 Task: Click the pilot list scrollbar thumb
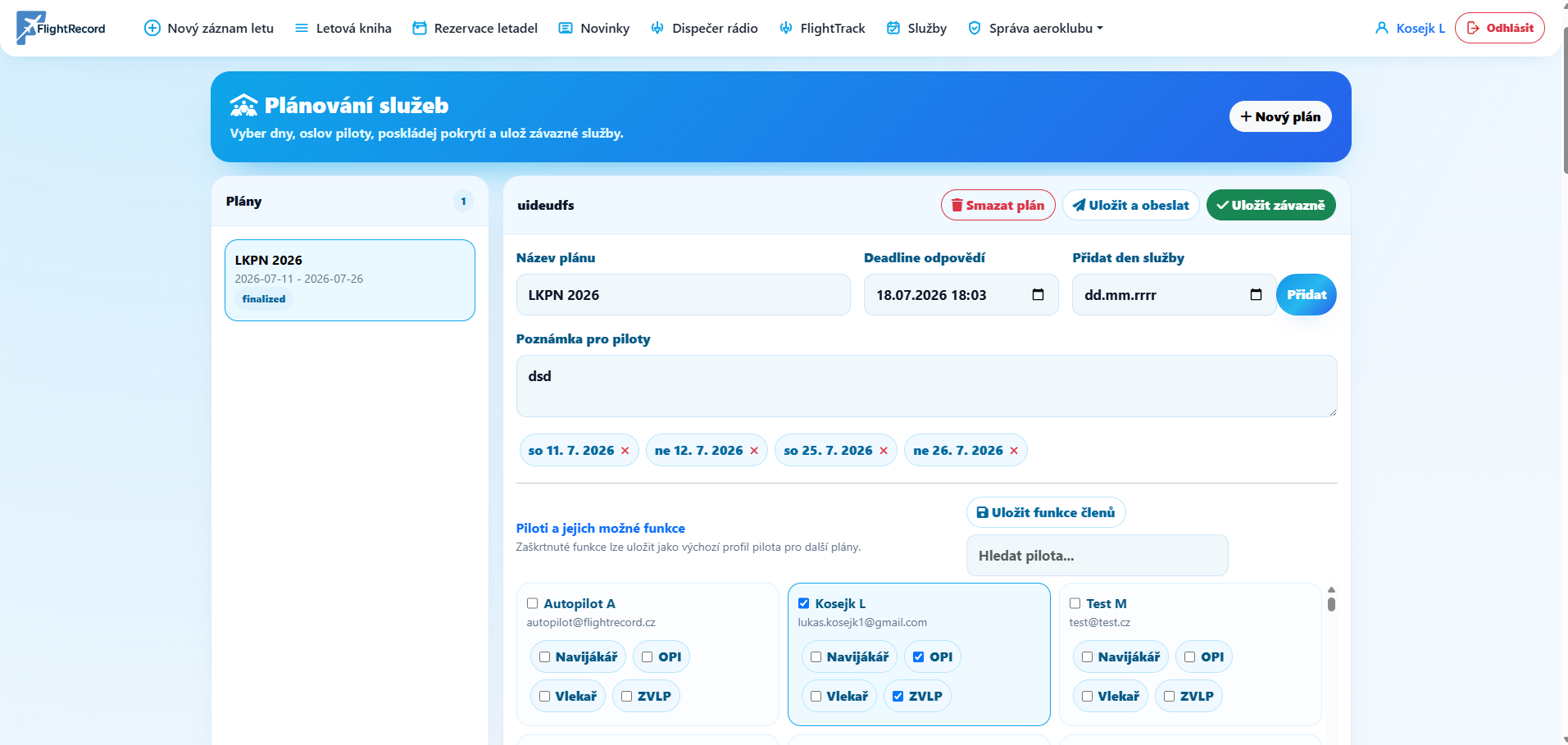[1331, 604]
